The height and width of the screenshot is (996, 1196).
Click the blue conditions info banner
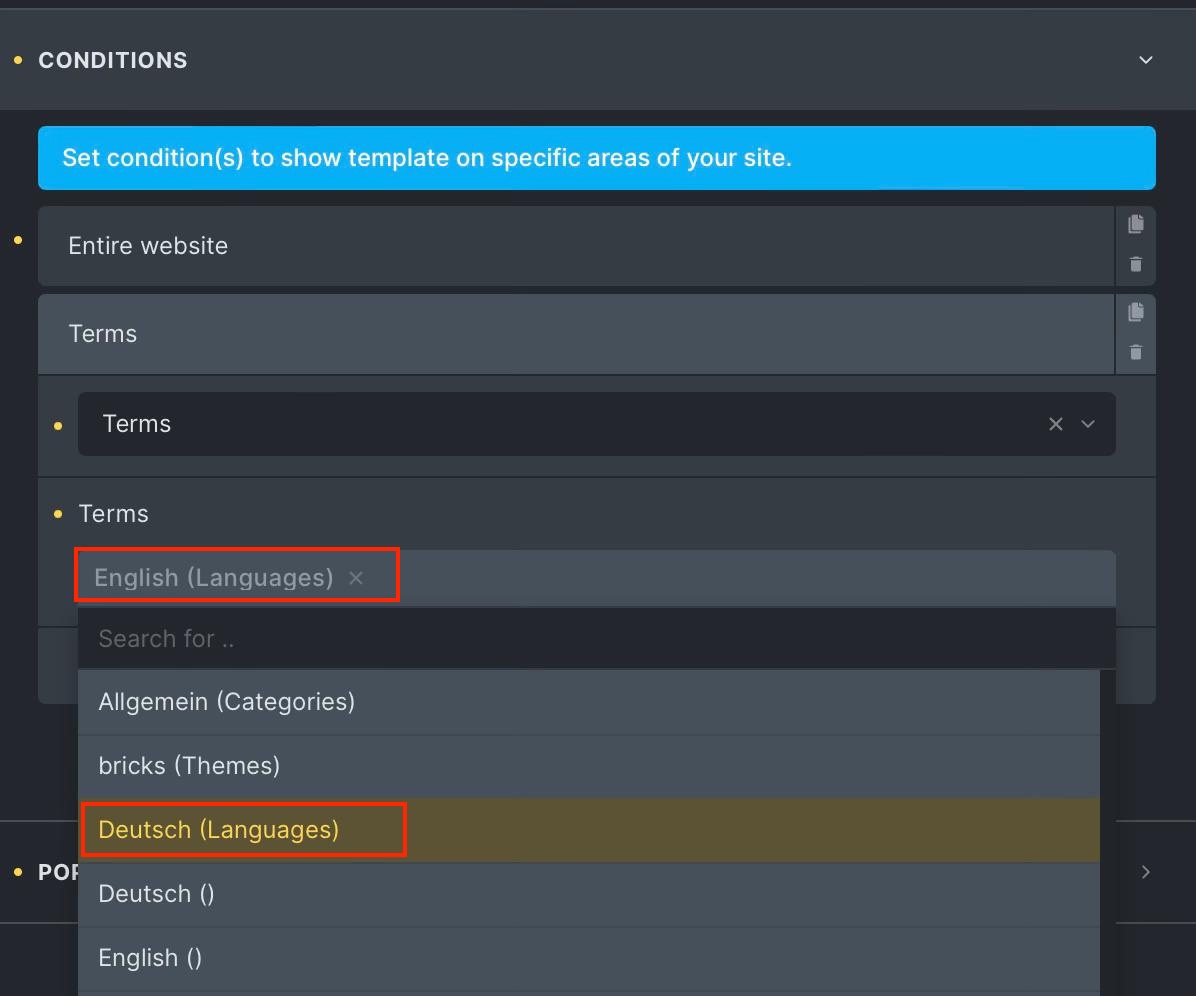pos(595,157)
